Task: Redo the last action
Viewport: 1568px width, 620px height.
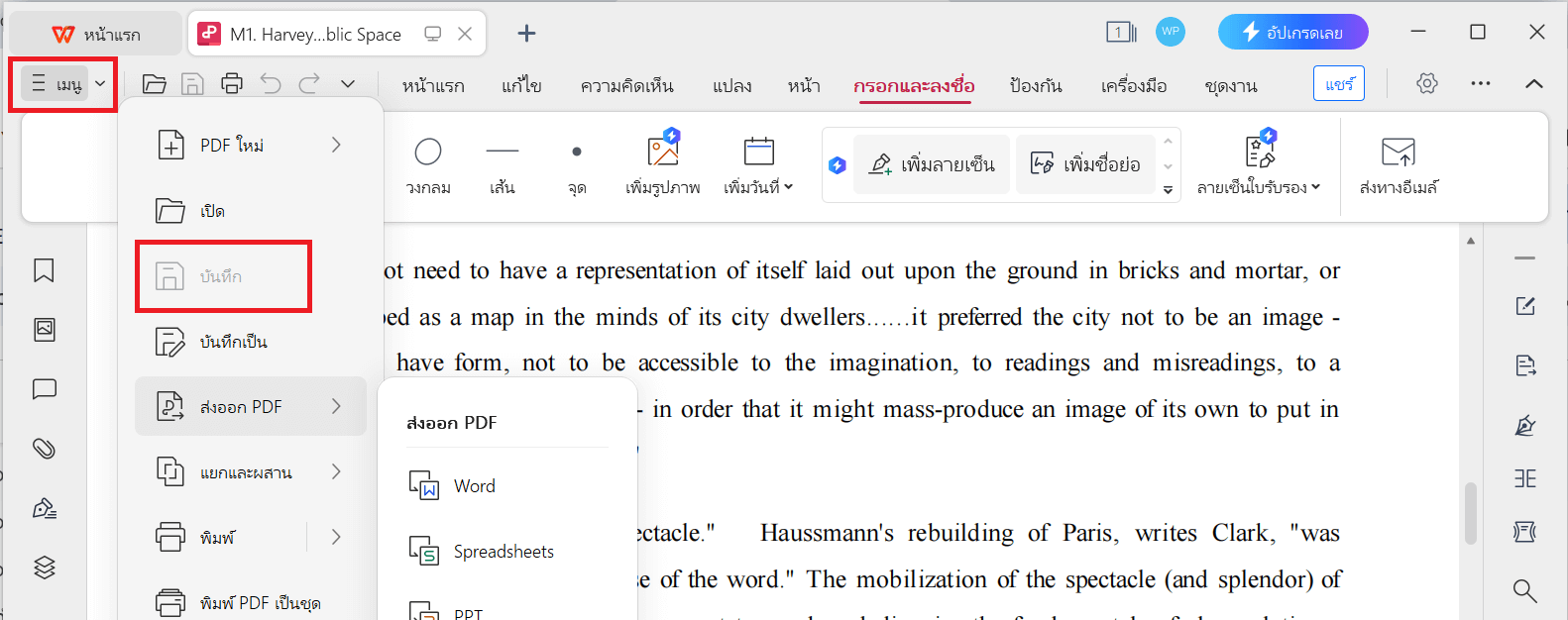Action: tap(309, 84)
